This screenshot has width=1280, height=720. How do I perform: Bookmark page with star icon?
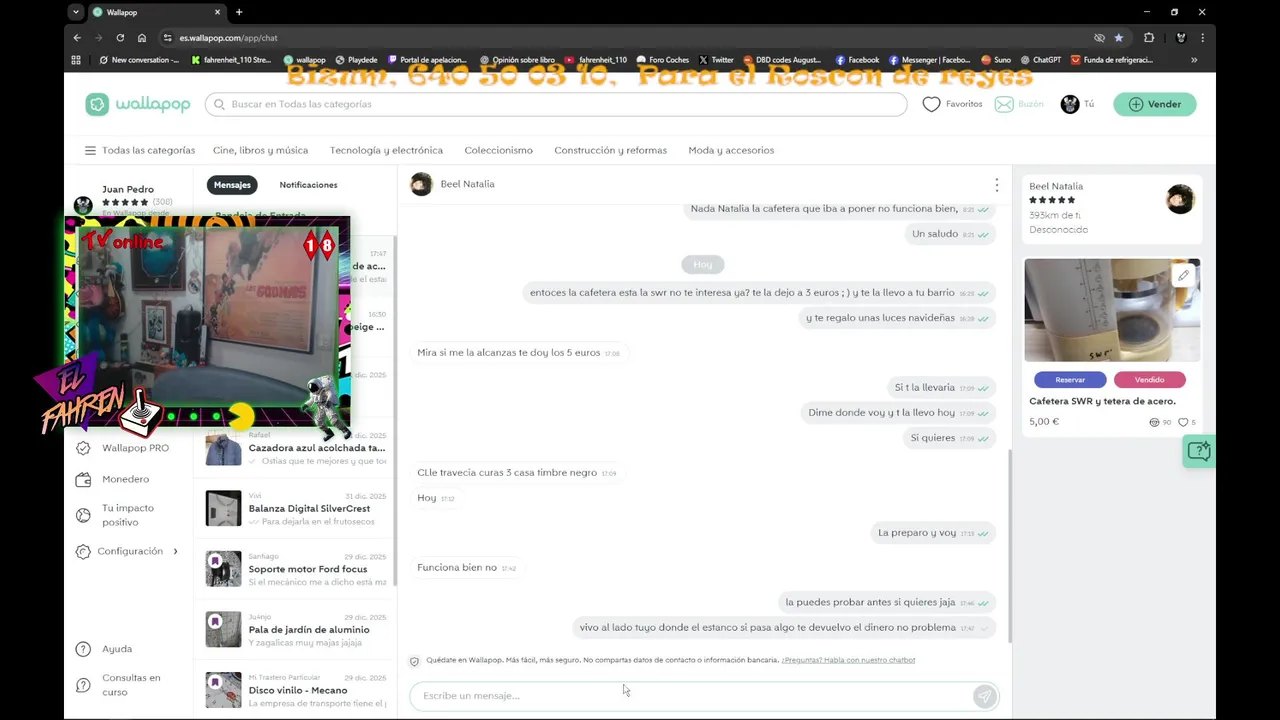[1119, 38]
